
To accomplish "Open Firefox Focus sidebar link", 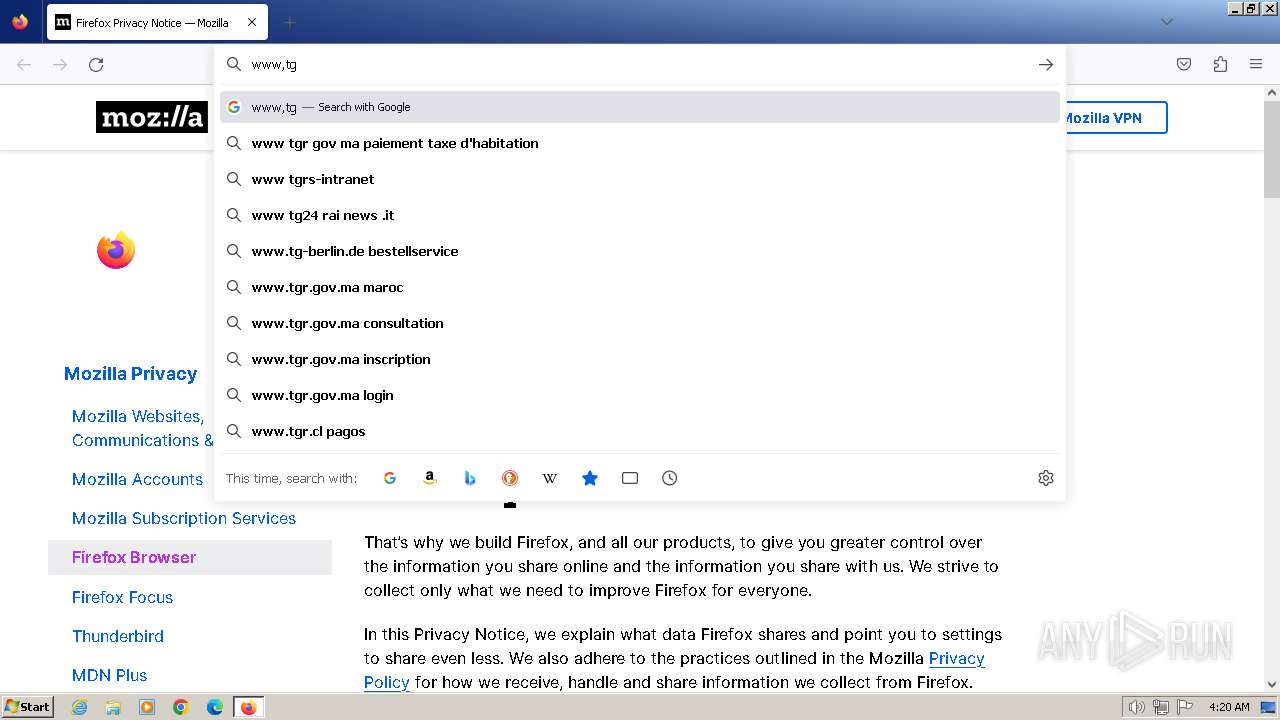I will pyautogui.click(x=122, y=597).
